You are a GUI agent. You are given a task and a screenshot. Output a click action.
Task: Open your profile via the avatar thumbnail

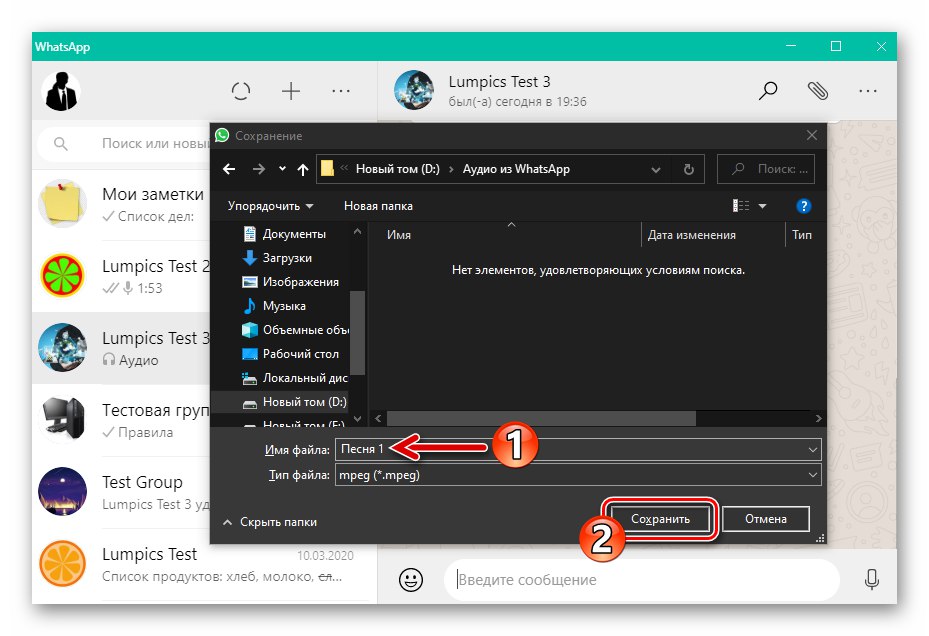(63, 90)
